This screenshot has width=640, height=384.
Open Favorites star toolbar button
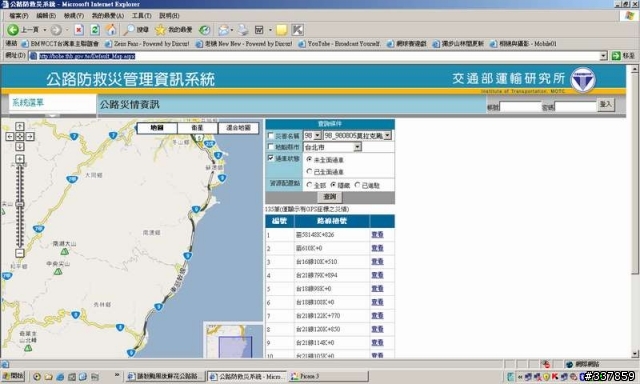click(x=173, y=30)
